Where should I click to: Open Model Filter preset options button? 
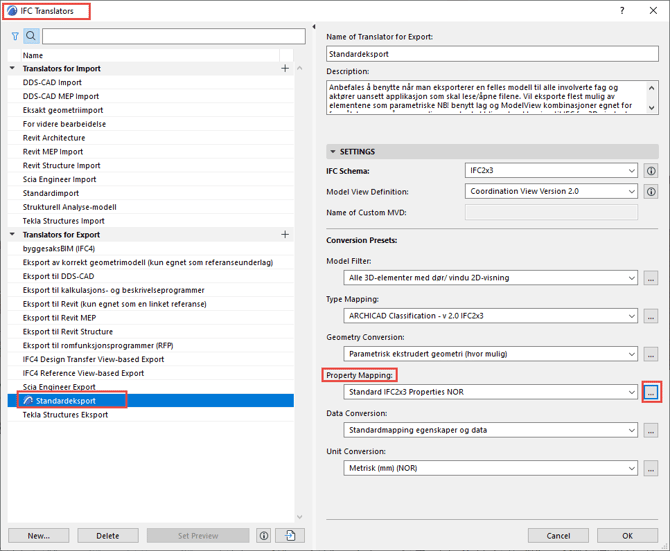[x=651, y=278]
